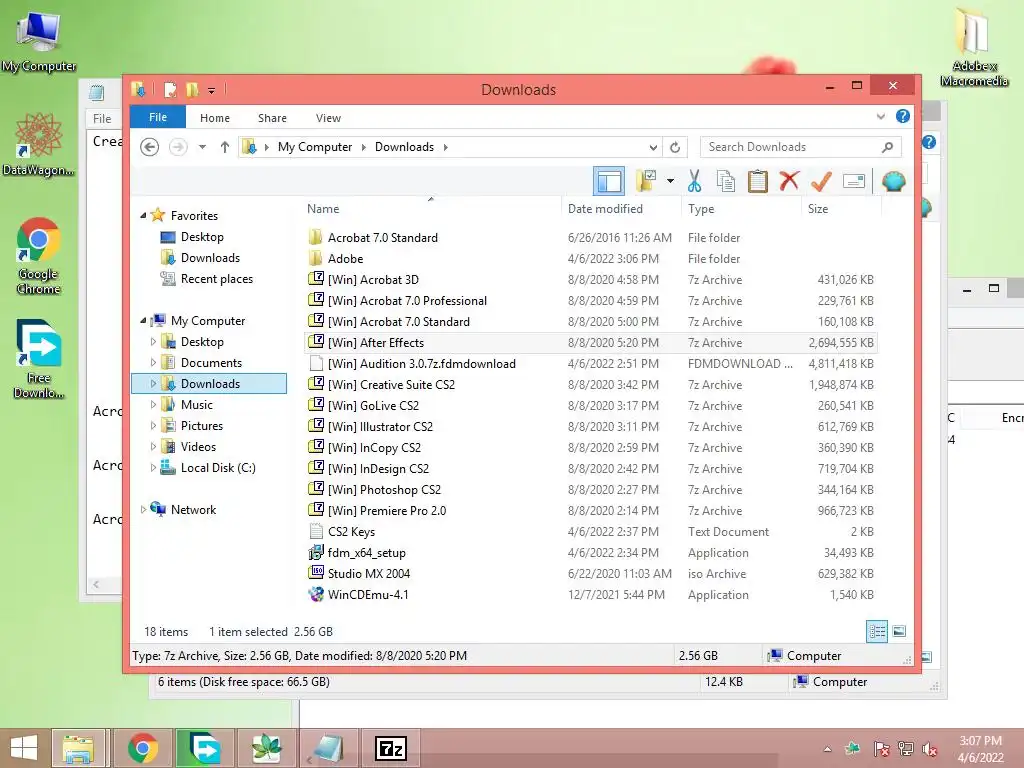Open Free Download Manager taskbar icon
Viewport: 1024px width, 768px height.
204,748
